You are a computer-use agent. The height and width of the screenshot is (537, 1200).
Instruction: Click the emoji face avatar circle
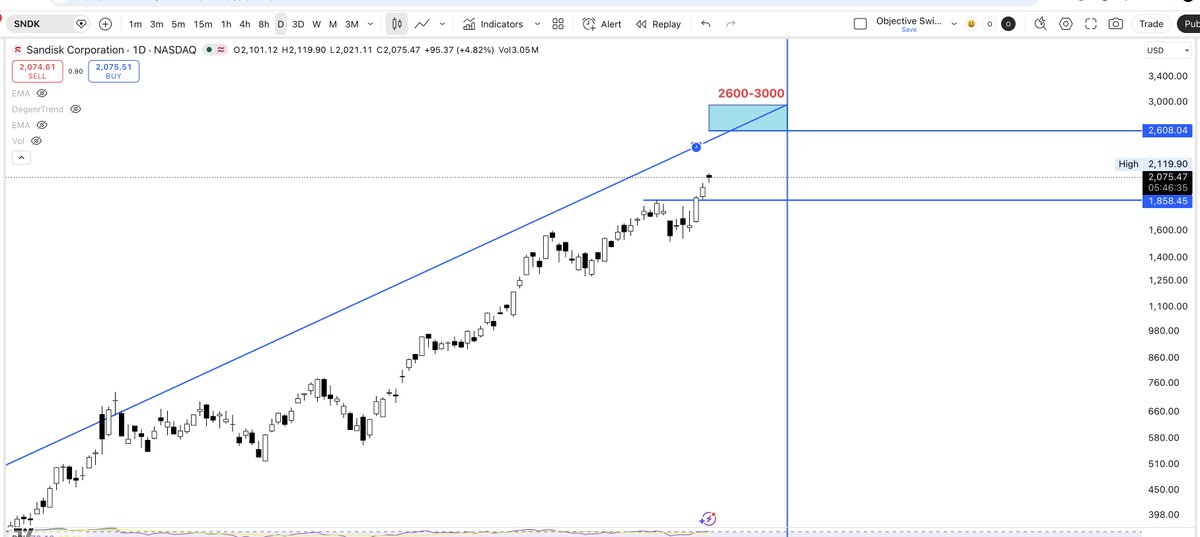[972, 23]
